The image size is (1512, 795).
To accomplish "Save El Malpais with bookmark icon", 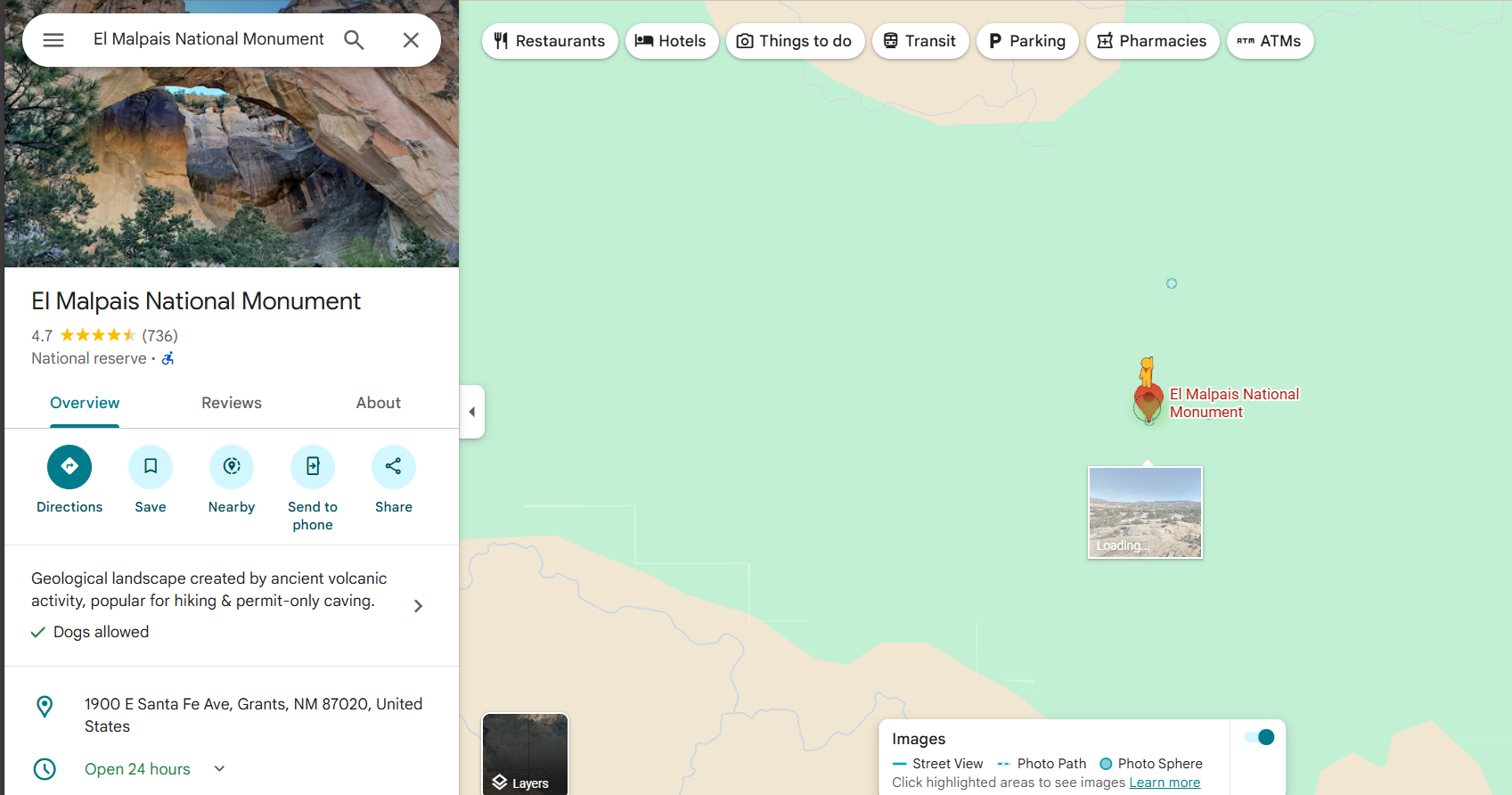I will [151, 466].
